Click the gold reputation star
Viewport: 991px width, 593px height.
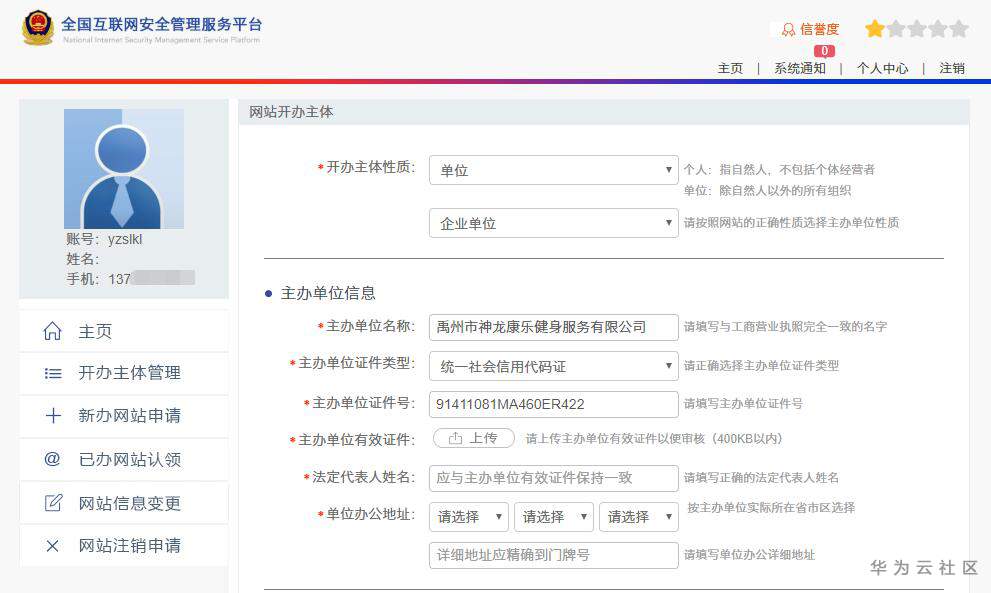[x=875, y=28]
